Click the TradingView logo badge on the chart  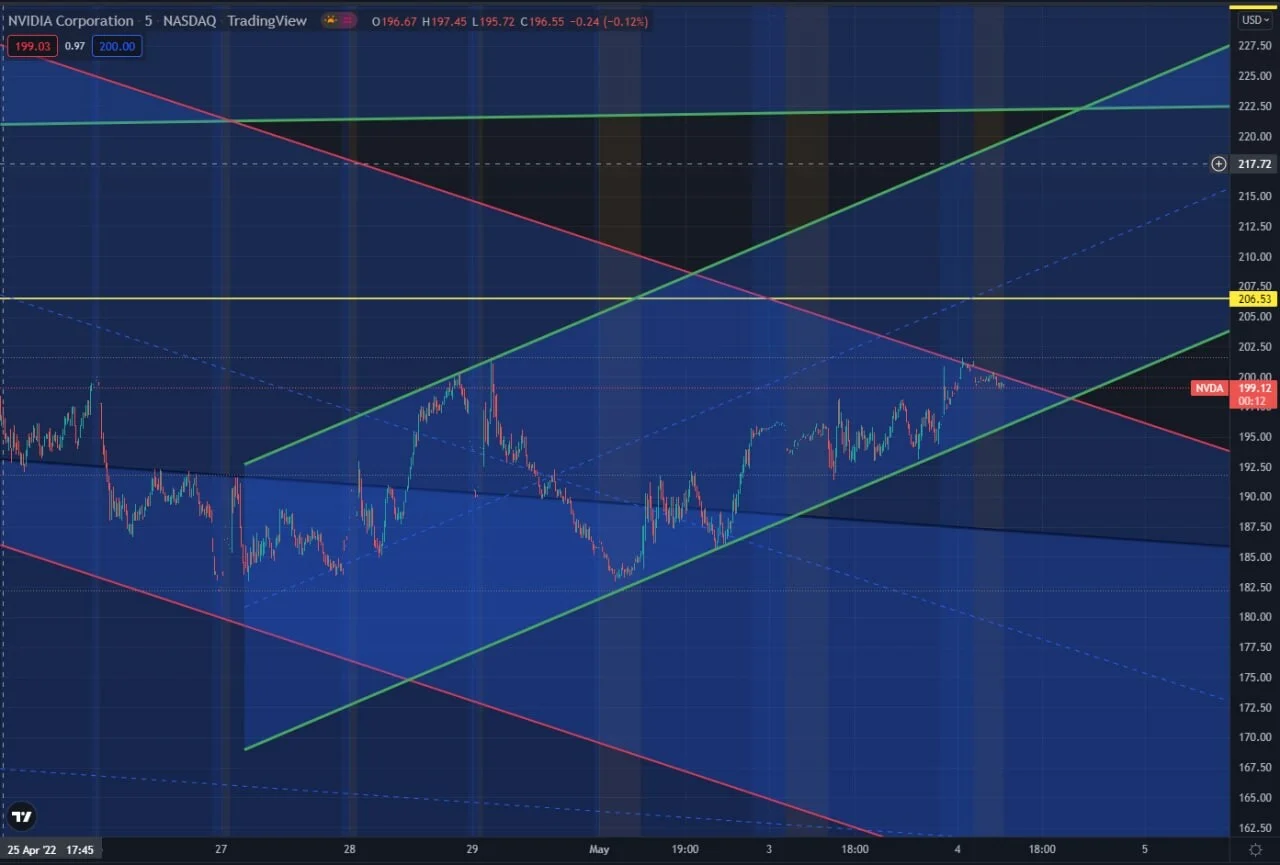21,816
